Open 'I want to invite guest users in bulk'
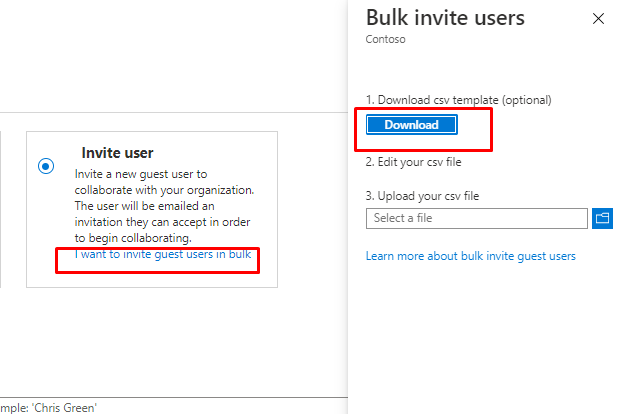The height and width of the screenshot is (414, 621). click(162, 254)
